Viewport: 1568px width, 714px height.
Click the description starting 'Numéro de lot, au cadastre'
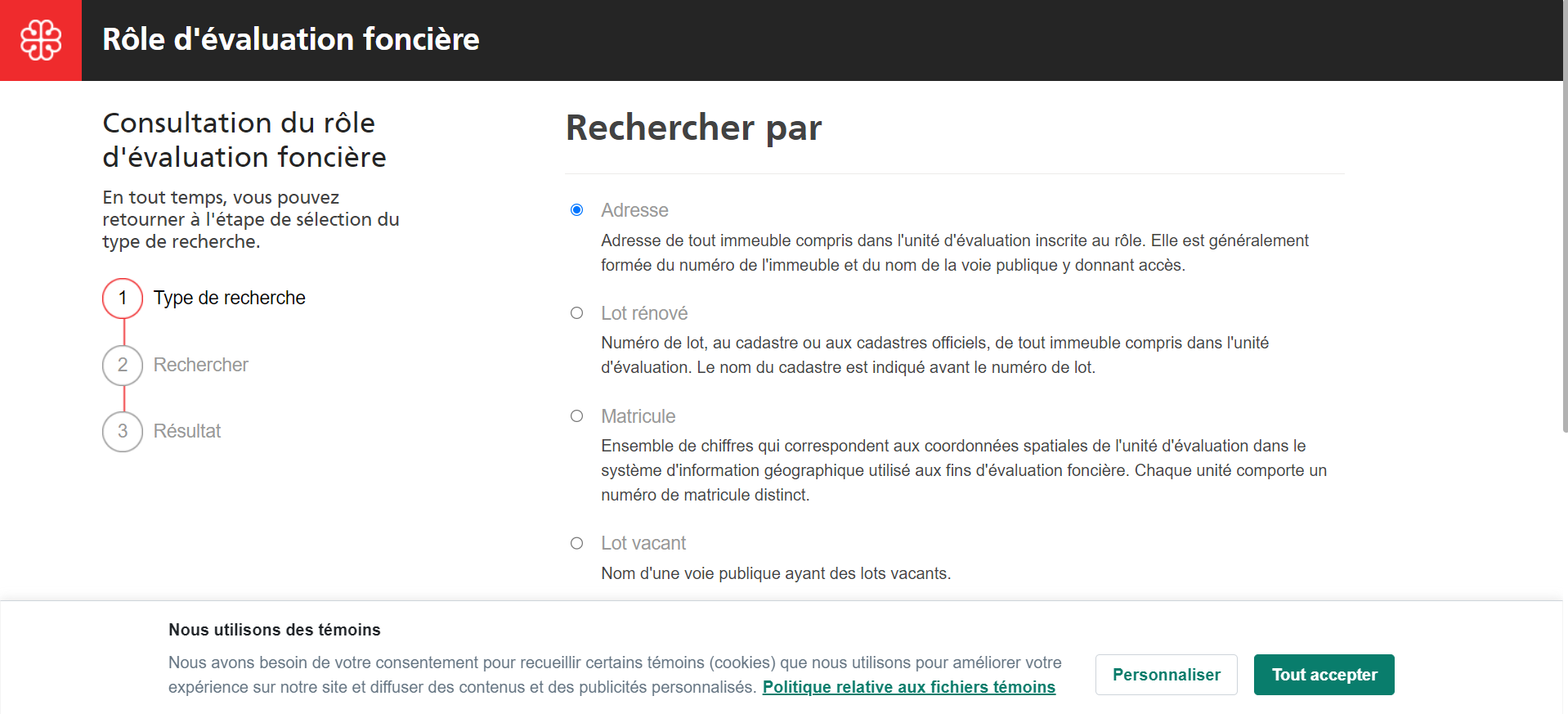[x=935, y=355]
